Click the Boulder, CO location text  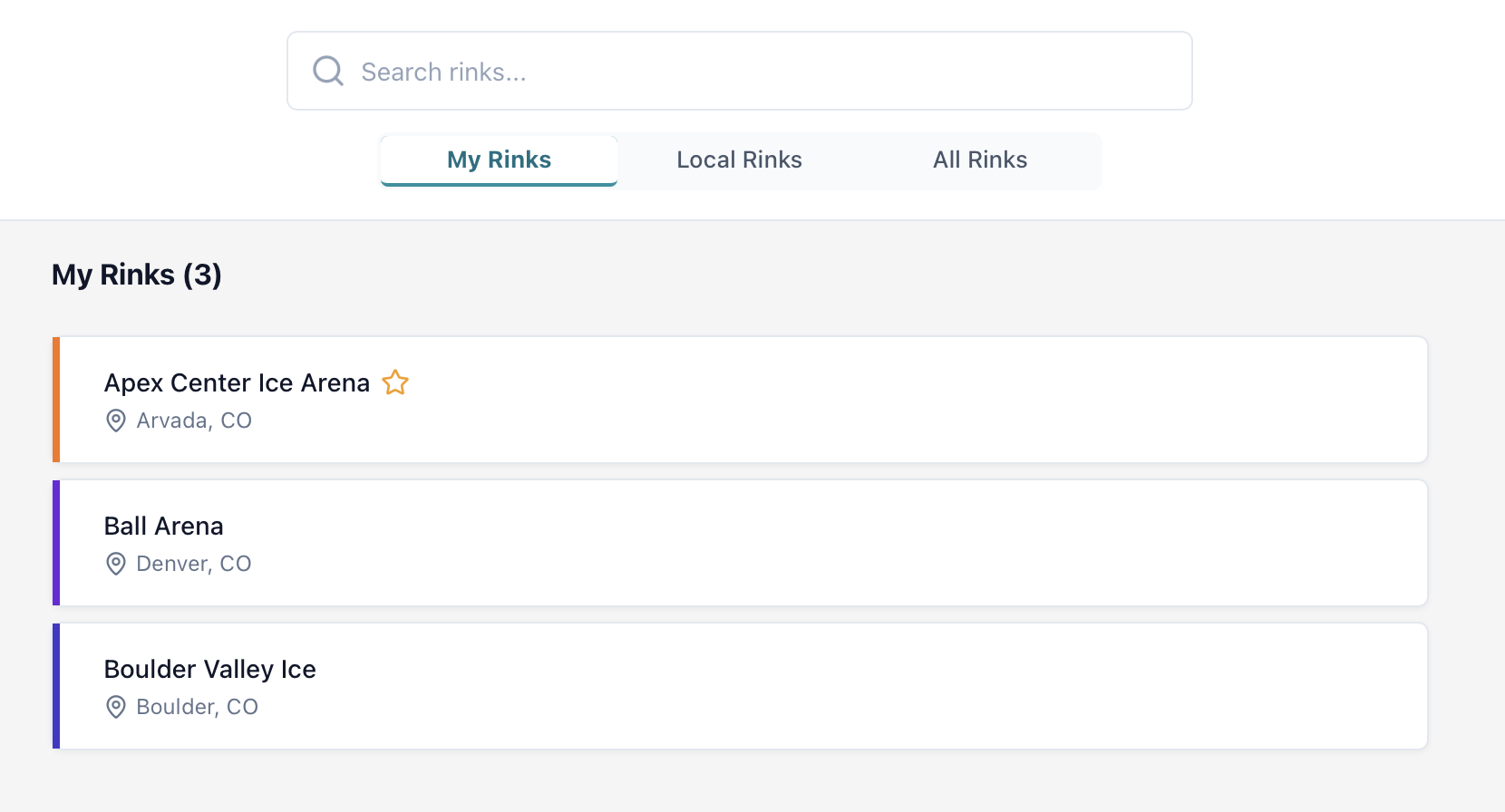click(x=198, y=707)
